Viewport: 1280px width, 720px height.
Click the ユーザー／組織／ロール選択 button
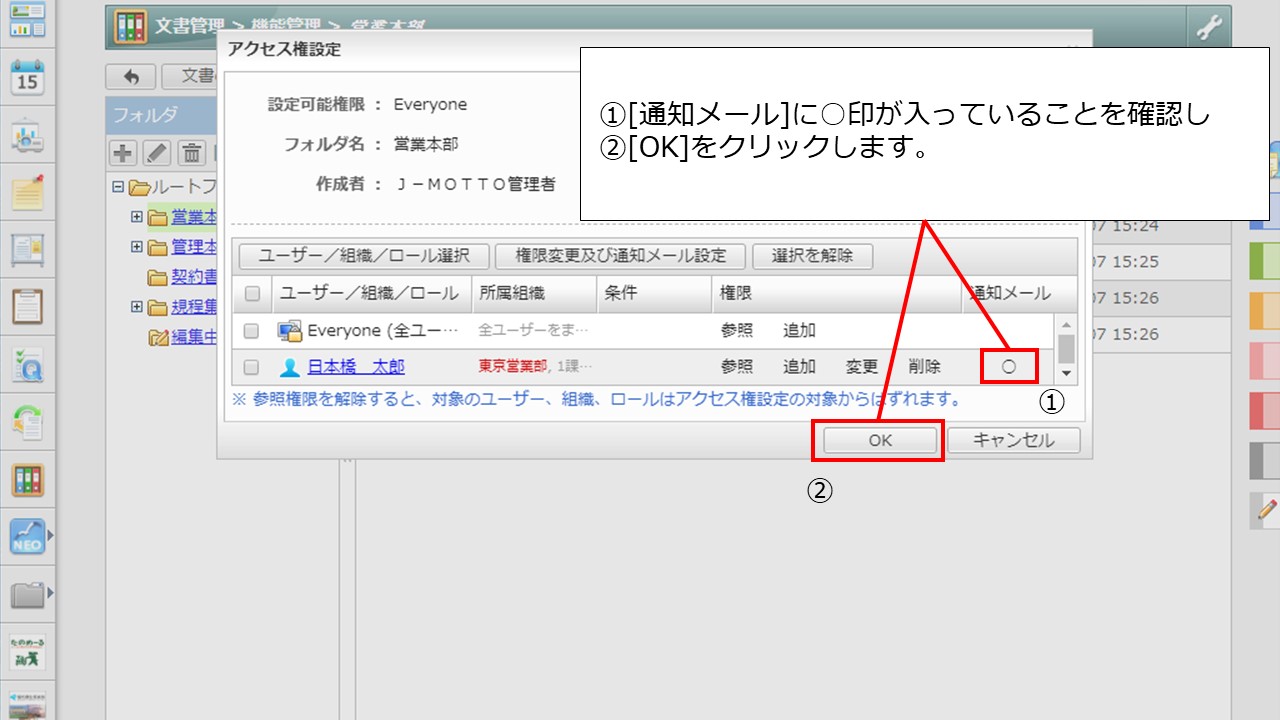pos(364,256)
